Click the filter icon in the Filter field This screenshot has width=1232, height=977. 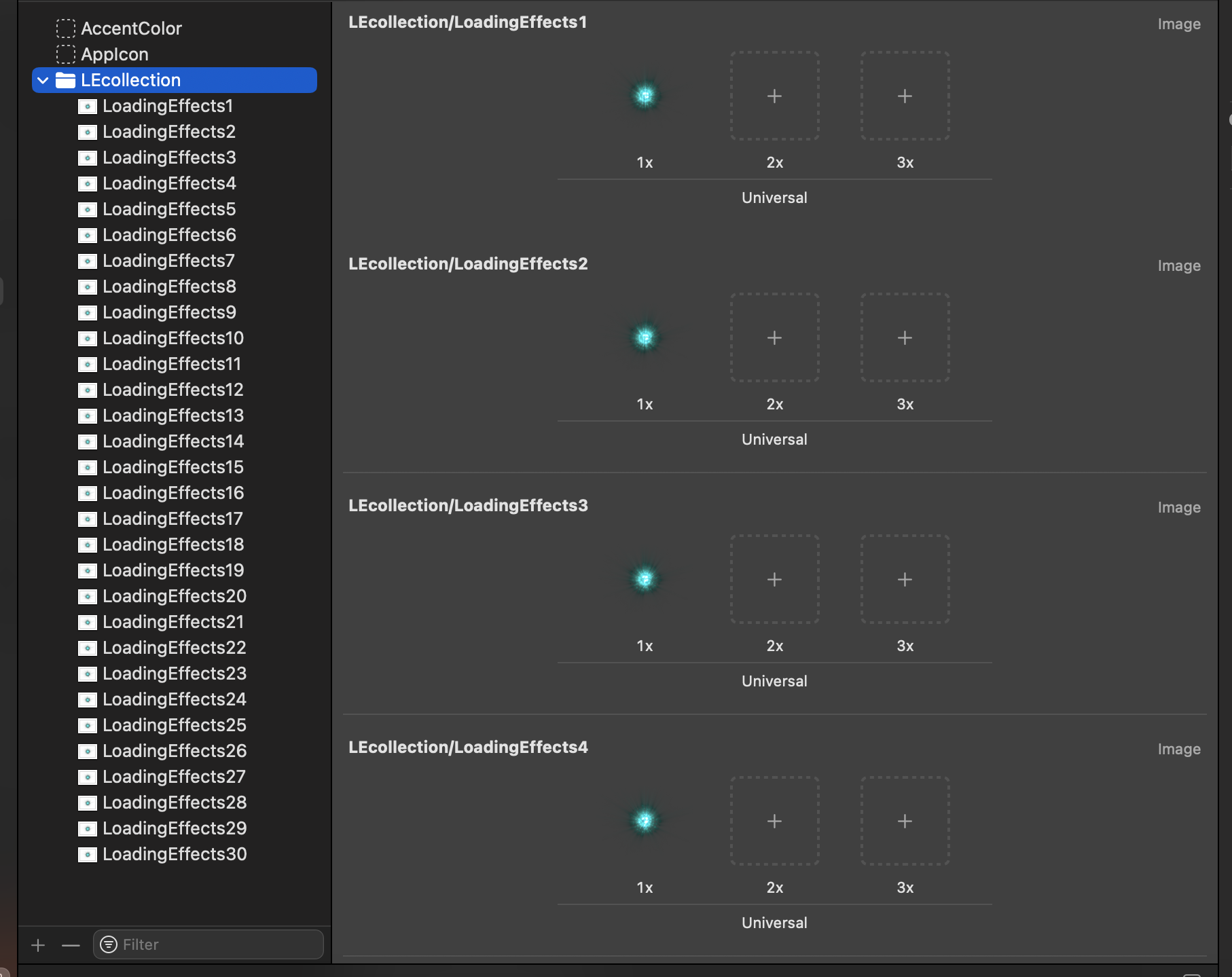pos(109,944)
